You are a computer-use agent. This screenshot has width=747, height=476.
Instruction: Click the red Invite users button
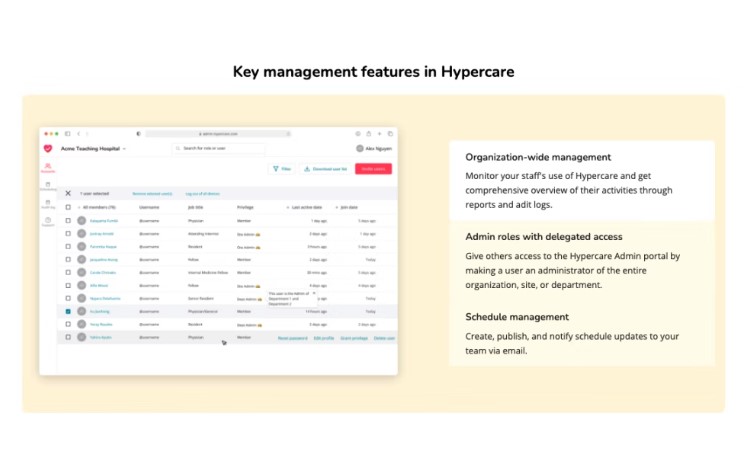click(x=374, y=169)
